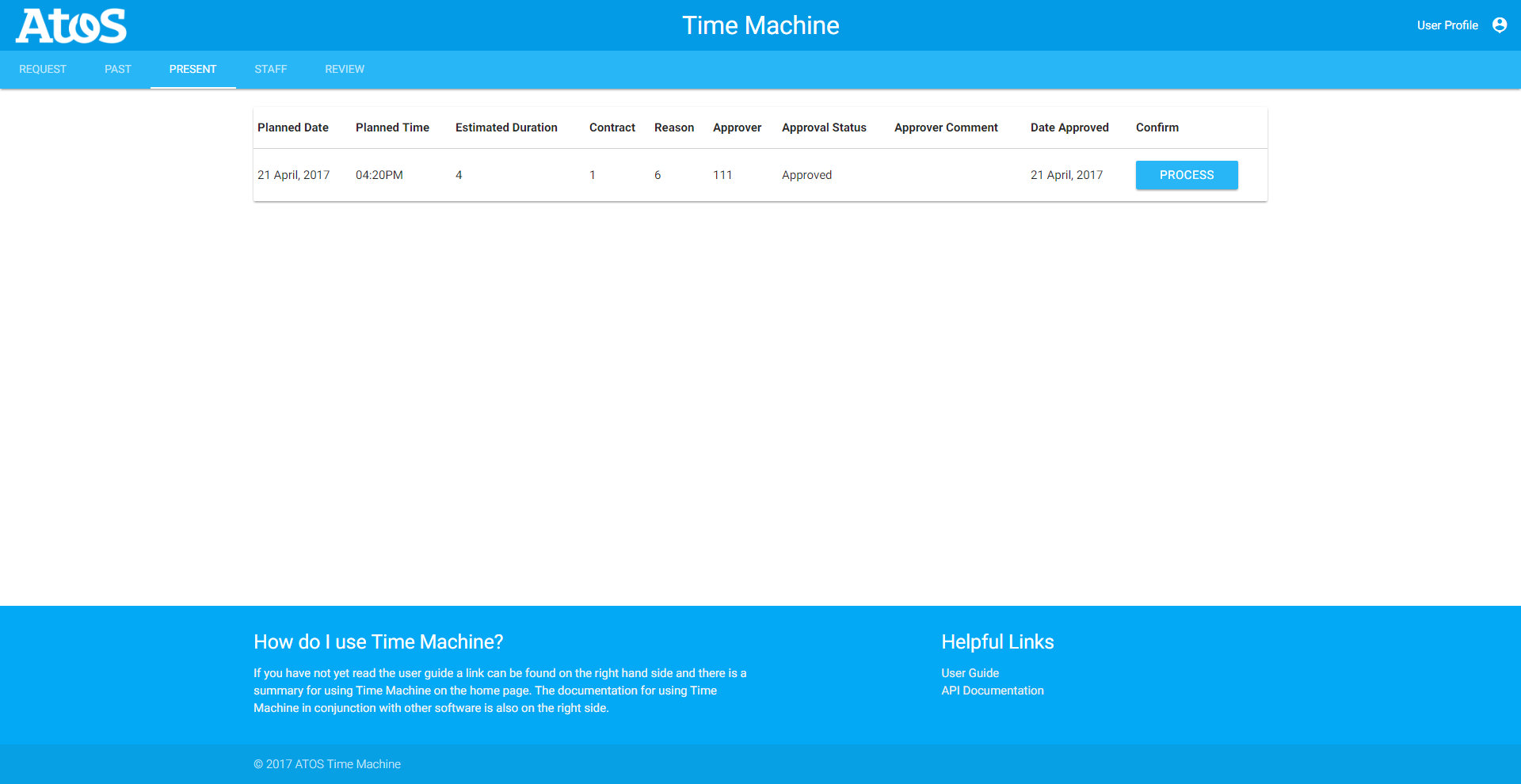Click the Time Machine page title
This screenshot has width=1521, height=784.
pyautogui.click(x=760, y=25)
